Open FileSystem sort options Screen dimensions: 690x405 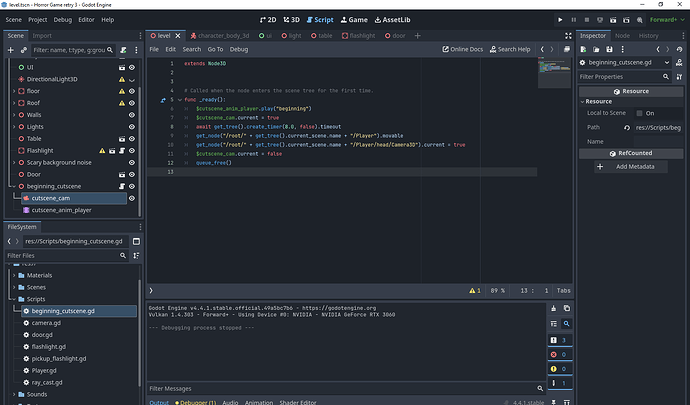tap(136, 255)
